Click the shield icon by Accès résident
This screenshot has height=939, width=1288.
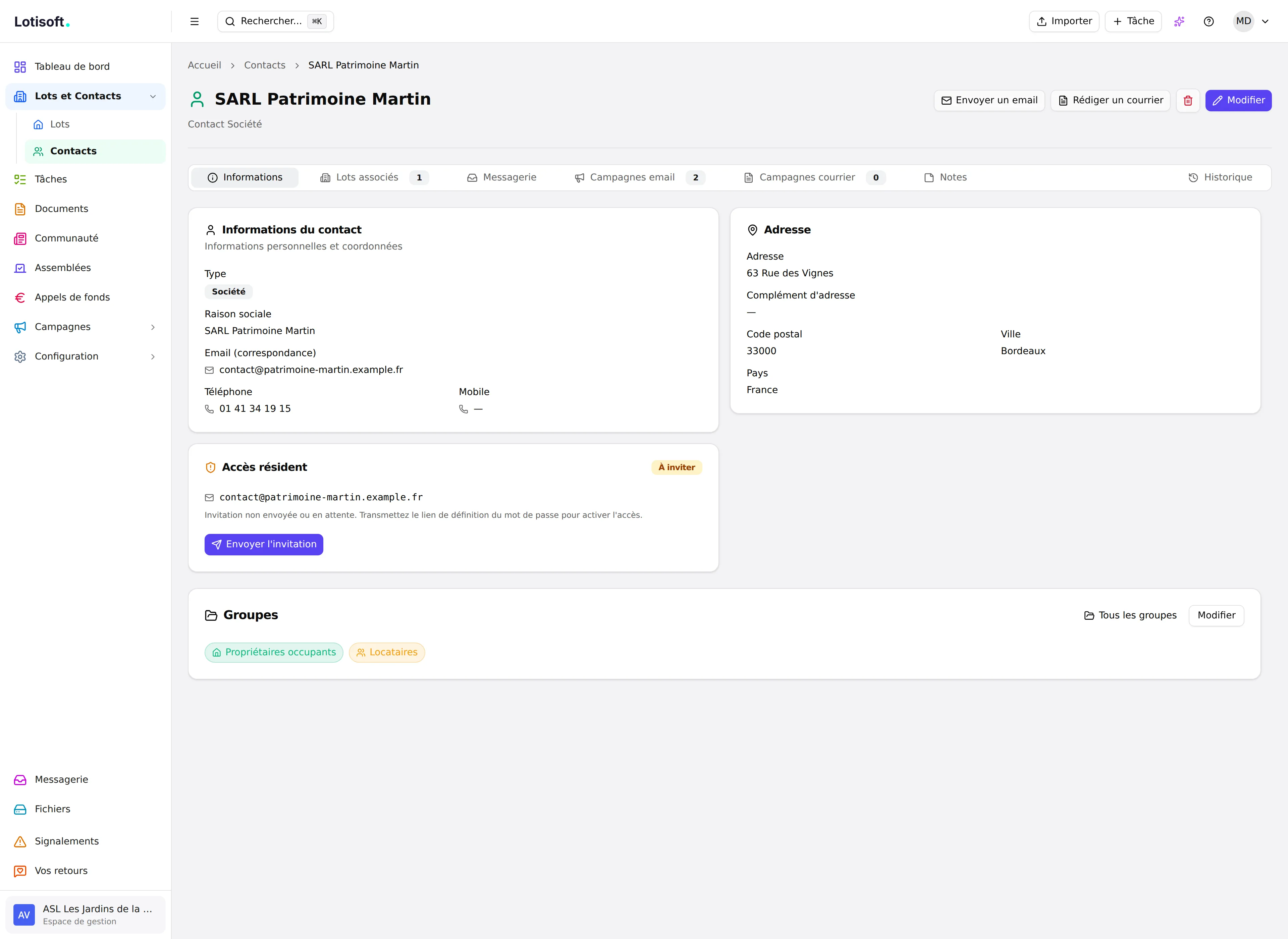[x=210, y=468]
